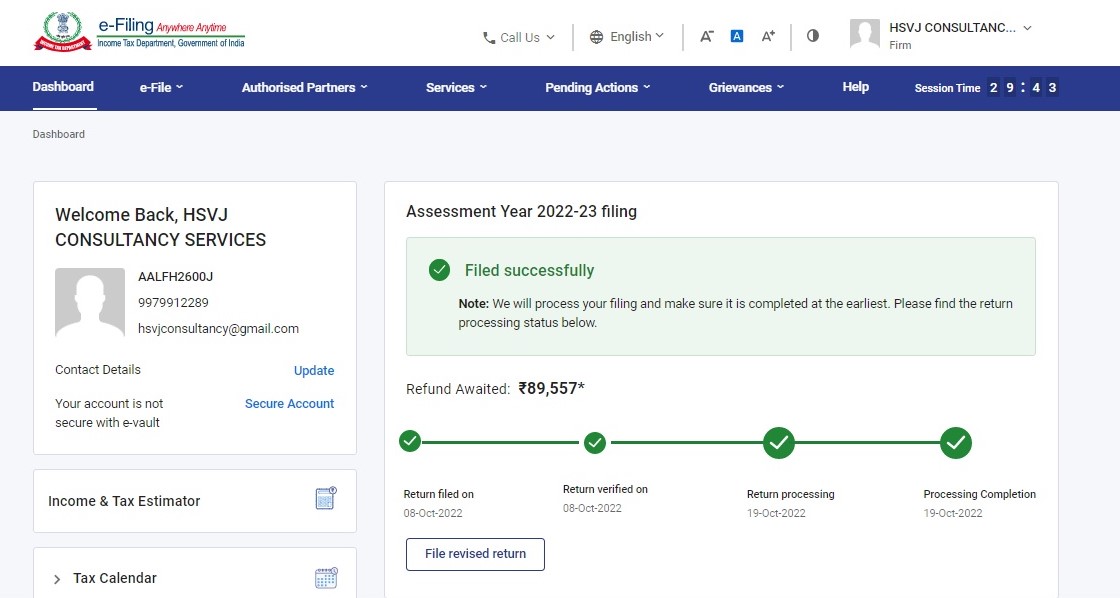Click the profile photo placeholder in Welcome card
Screen dimensions: 1120x598
click(x=90, y=303)
